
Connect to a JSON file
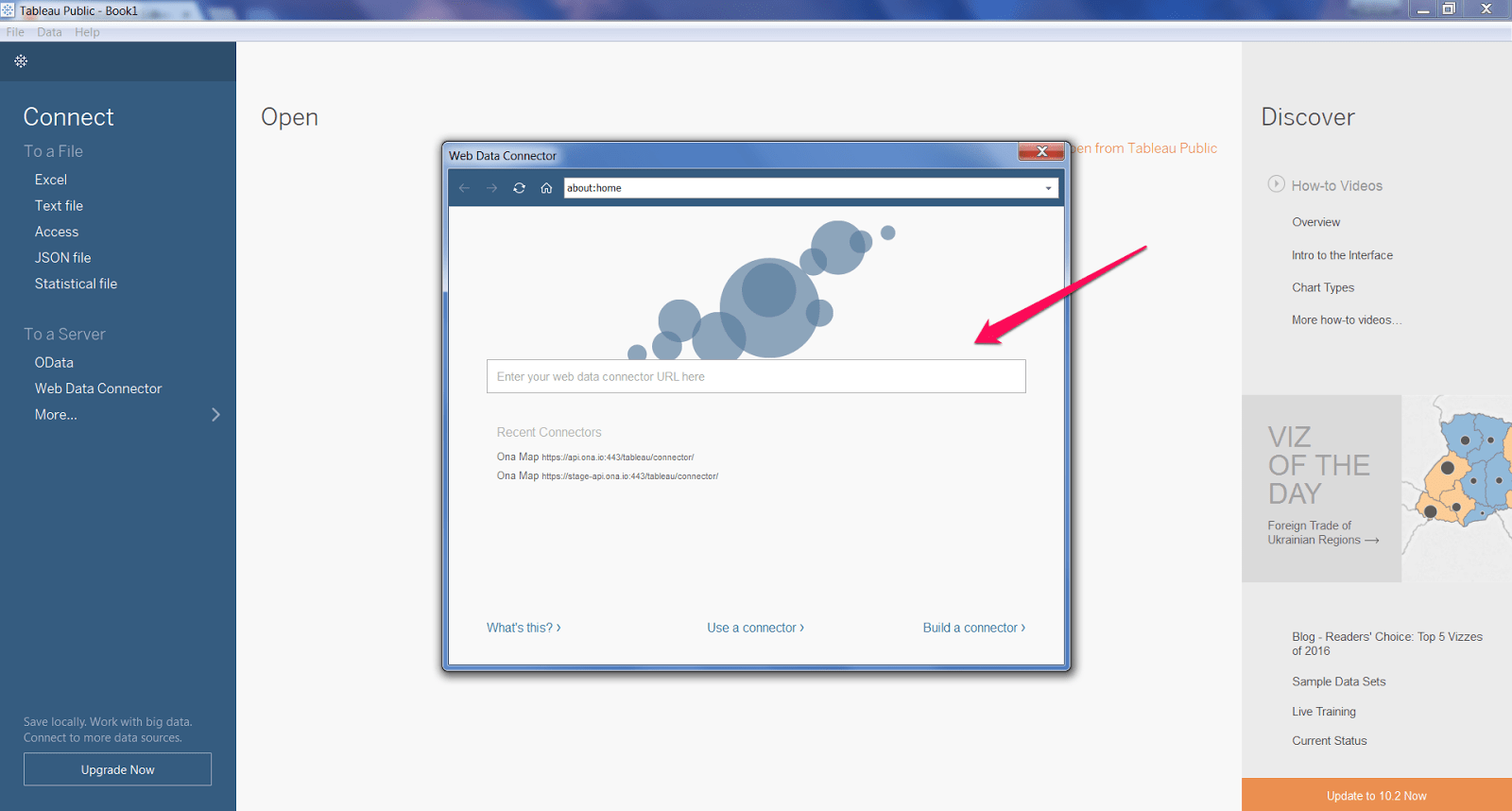point(63,257)
